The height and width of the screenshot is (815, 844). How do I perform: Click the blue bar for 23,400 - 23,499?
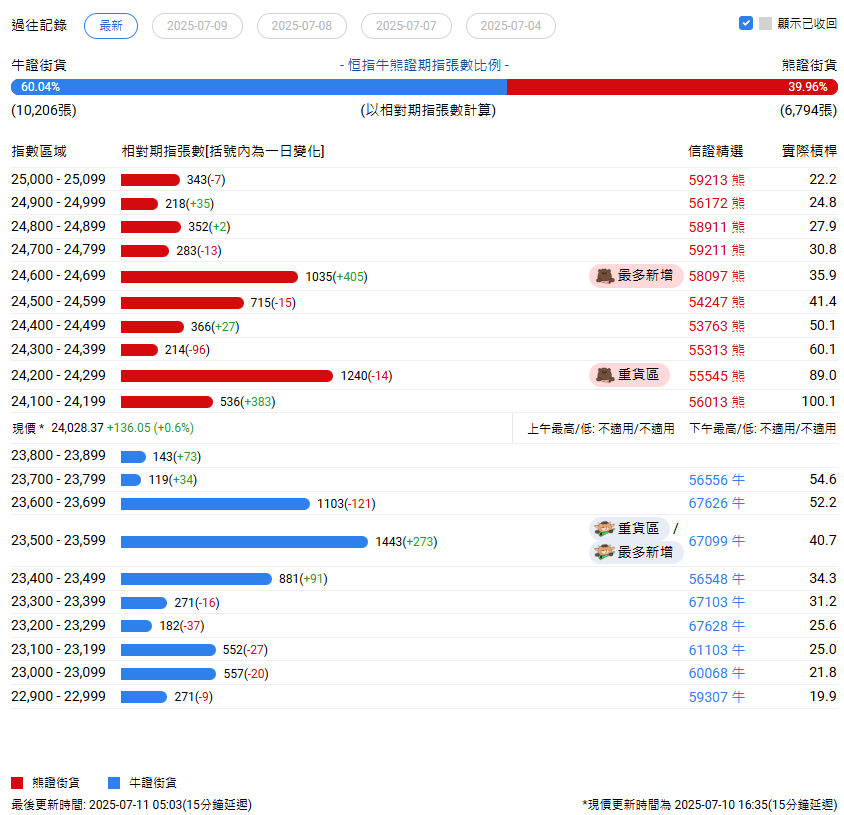[196, 579]
